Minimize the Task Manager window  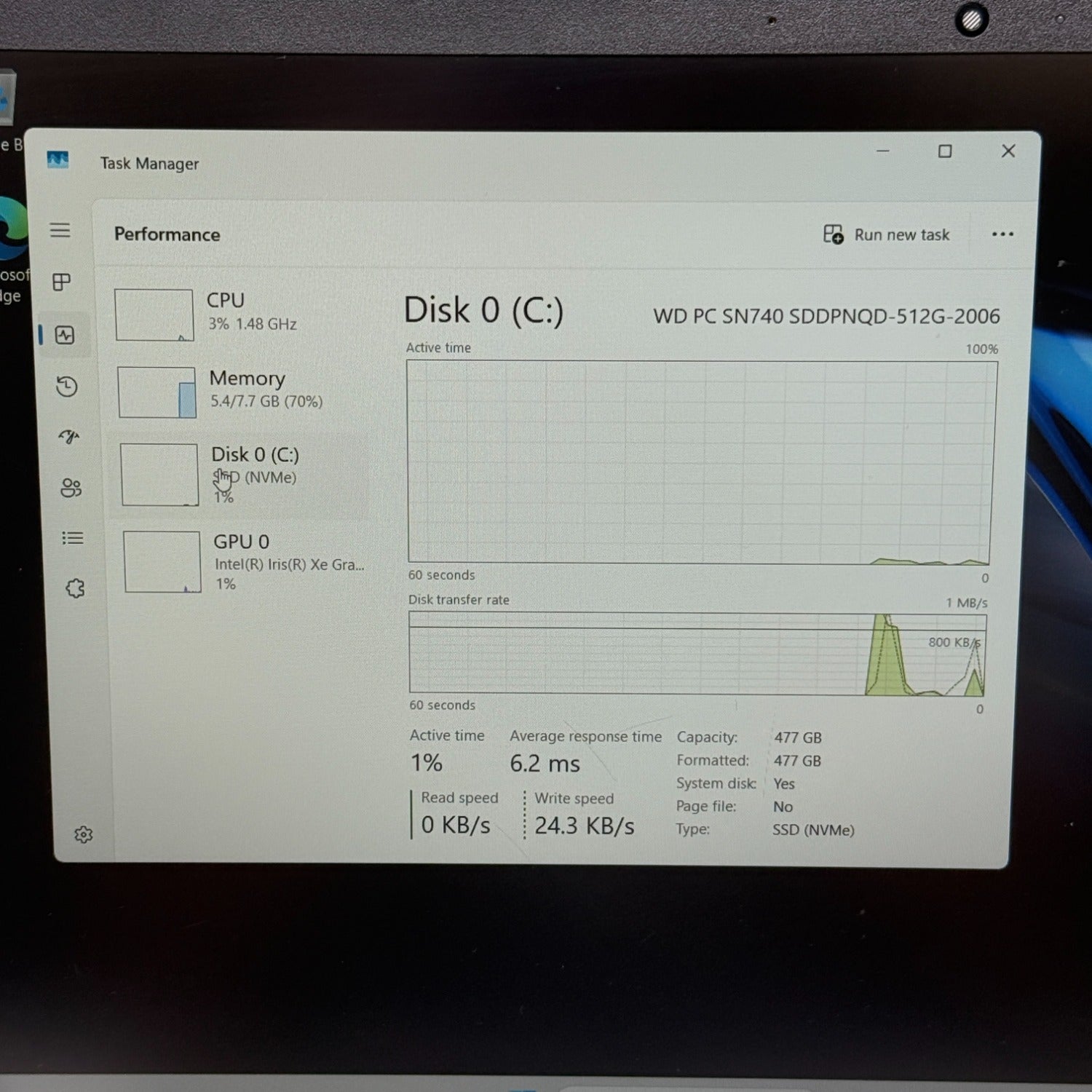883,151
